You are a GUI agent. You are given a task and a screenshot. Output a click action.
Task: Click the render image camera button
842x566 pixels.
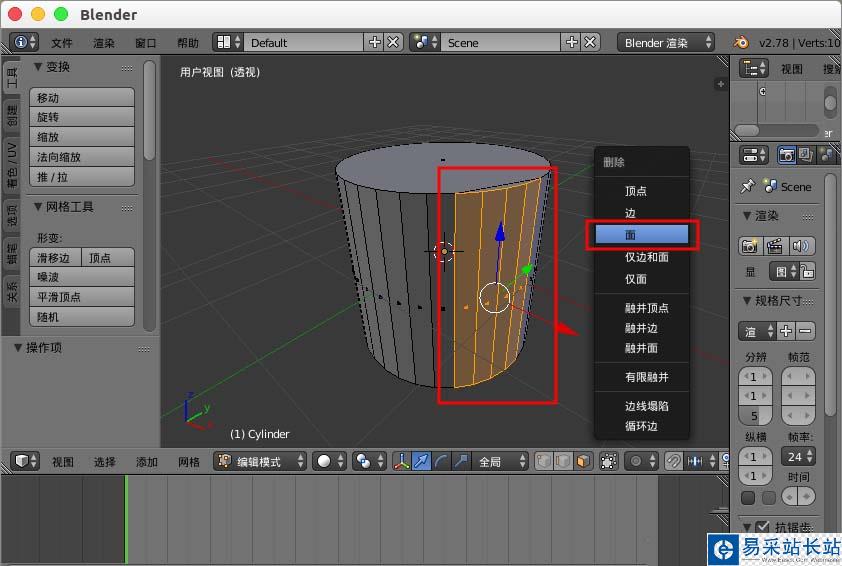[x=750, y=246]
